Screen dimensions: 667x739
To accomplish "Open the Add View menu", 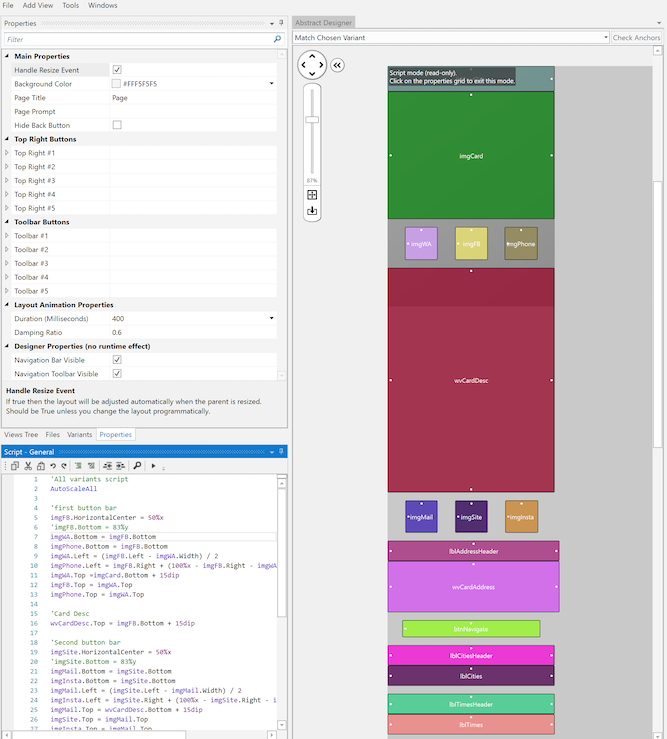I will click(x=37, y=5).
